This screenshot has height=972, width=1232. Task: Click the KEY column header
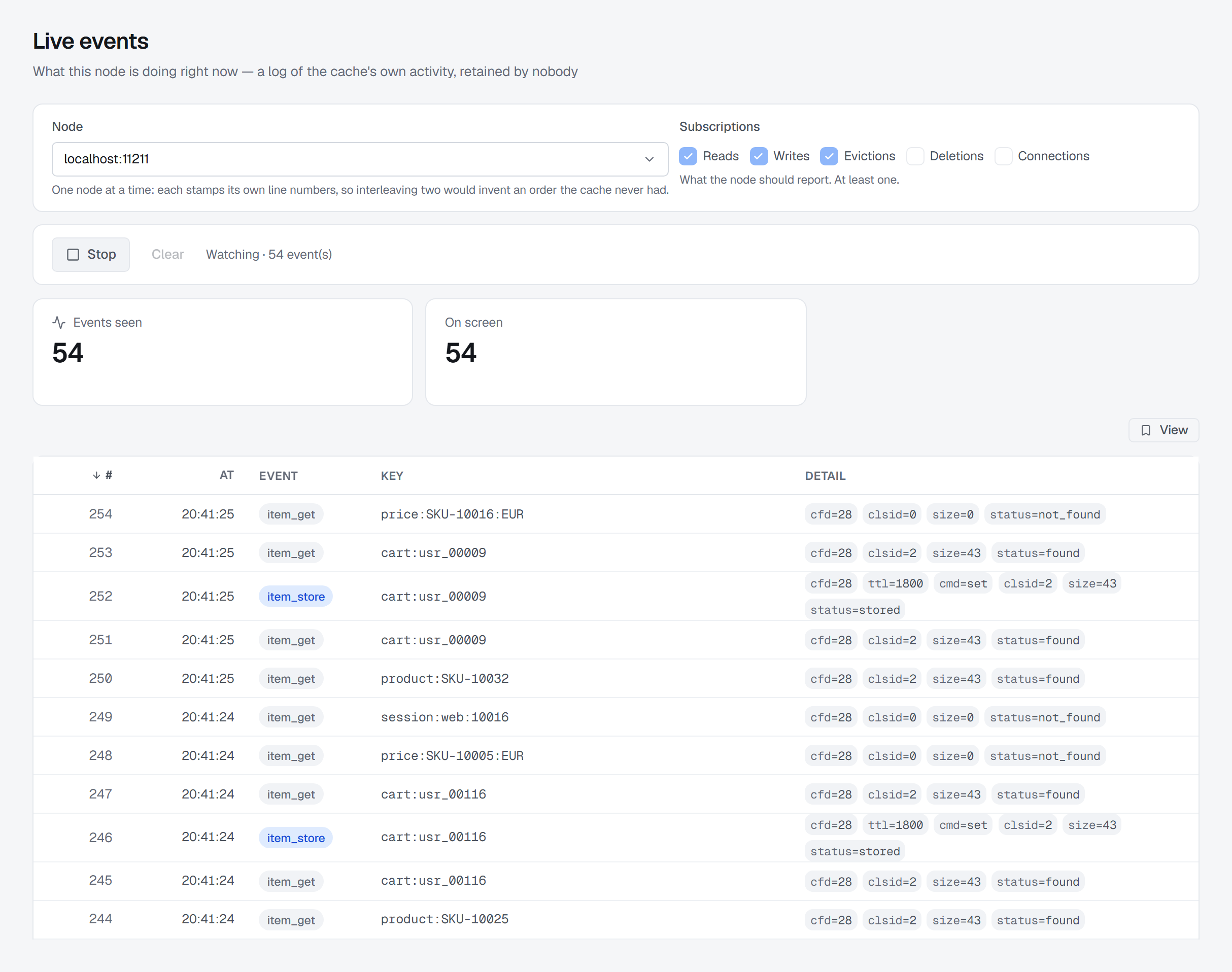click(392, 476)
